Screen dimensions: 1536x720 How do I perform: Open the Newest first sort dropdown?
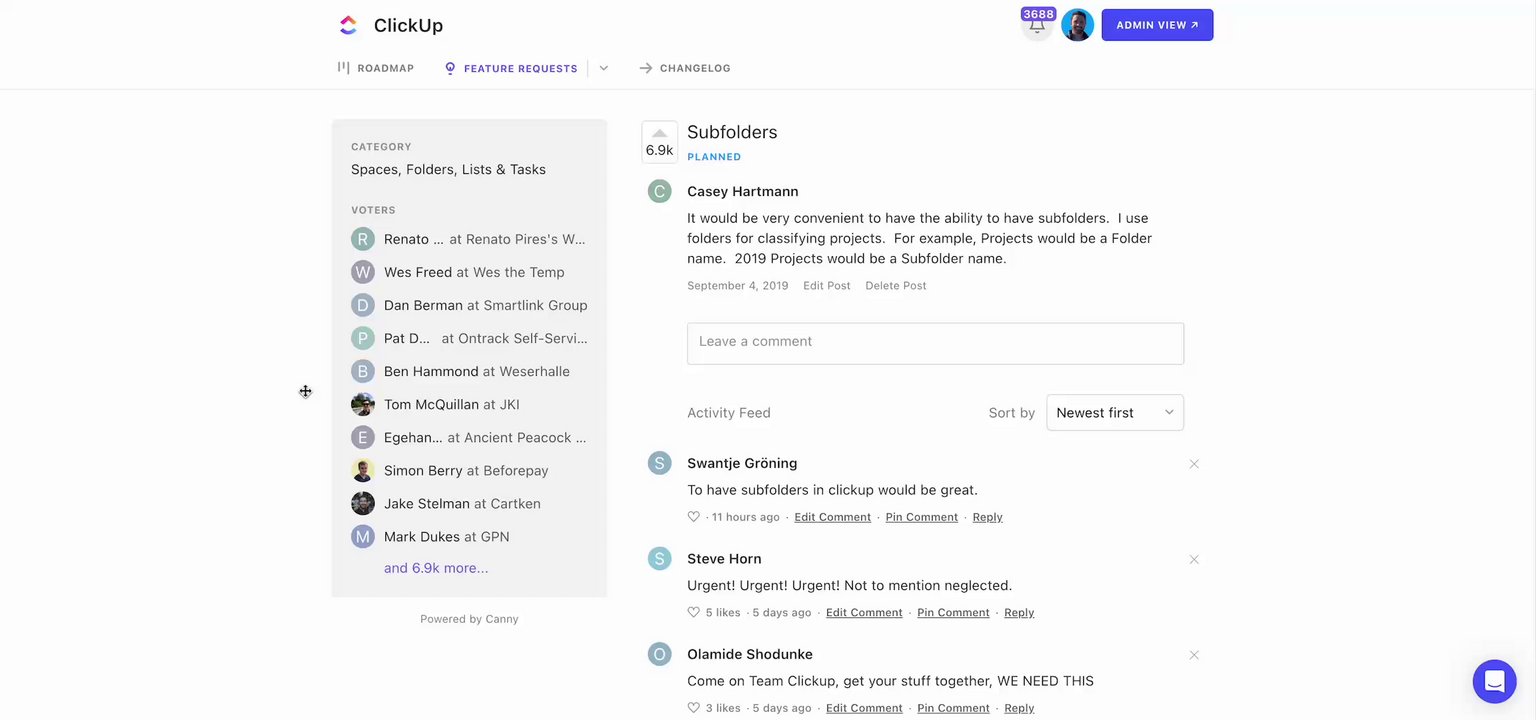pyautogui.click(x=1114, y=413)
